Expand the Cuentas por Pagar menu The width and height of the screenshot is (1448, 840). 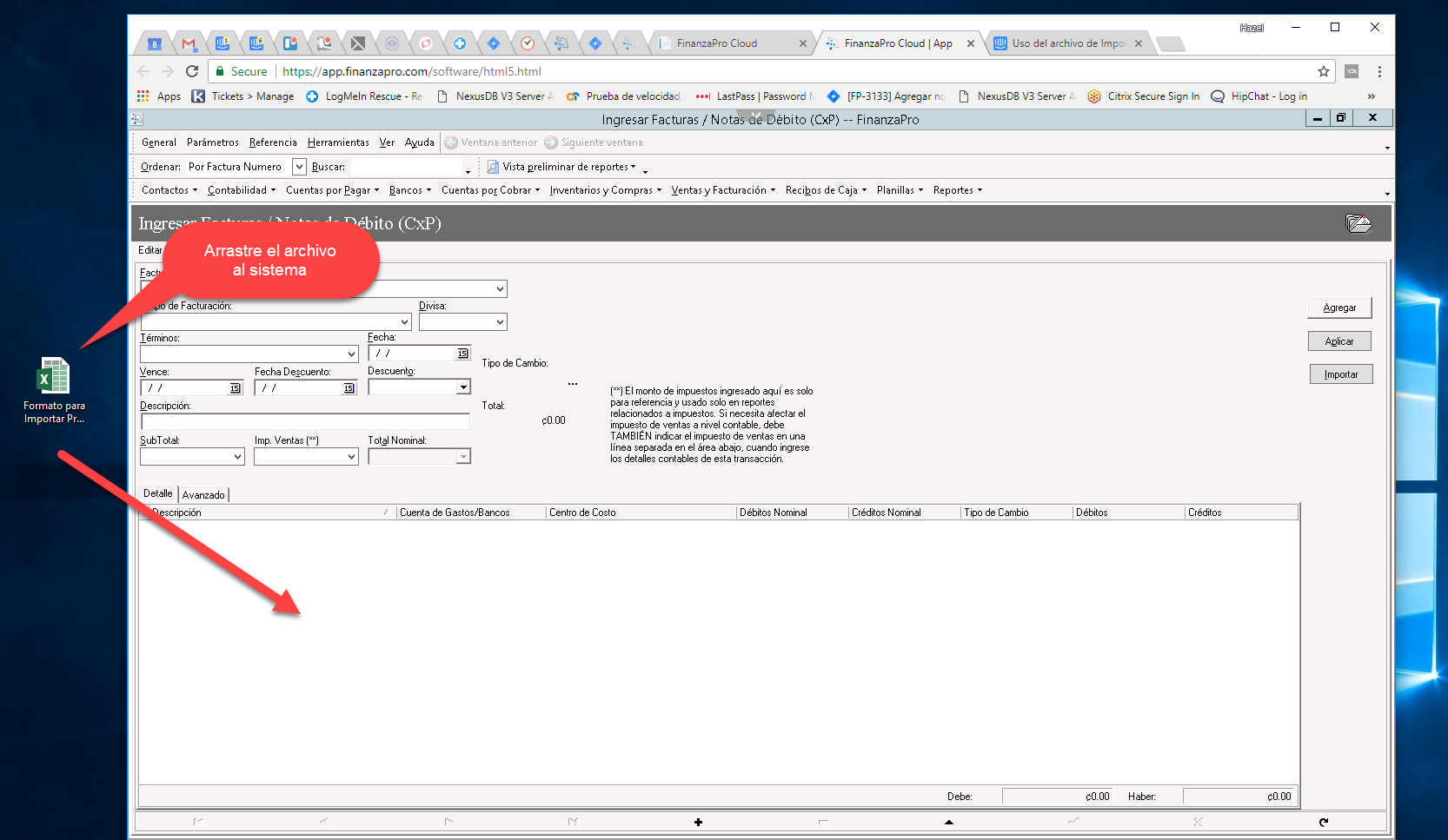(332, 190)
